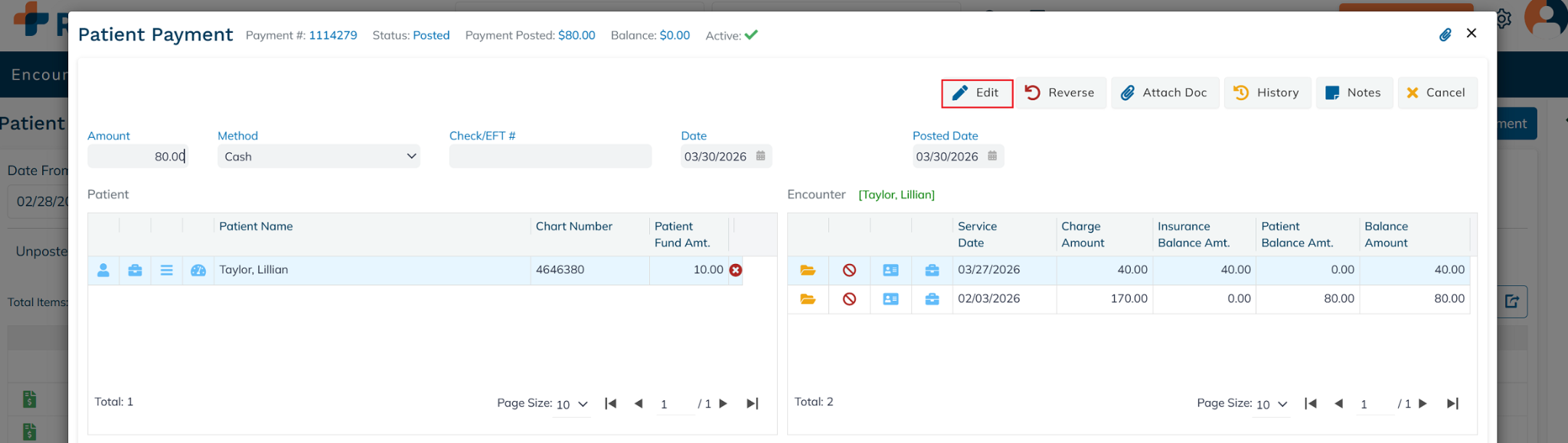Open the Method dropdown showing Cash
The height and width of the screenshot is (443, 1568).
coord(318,156)
